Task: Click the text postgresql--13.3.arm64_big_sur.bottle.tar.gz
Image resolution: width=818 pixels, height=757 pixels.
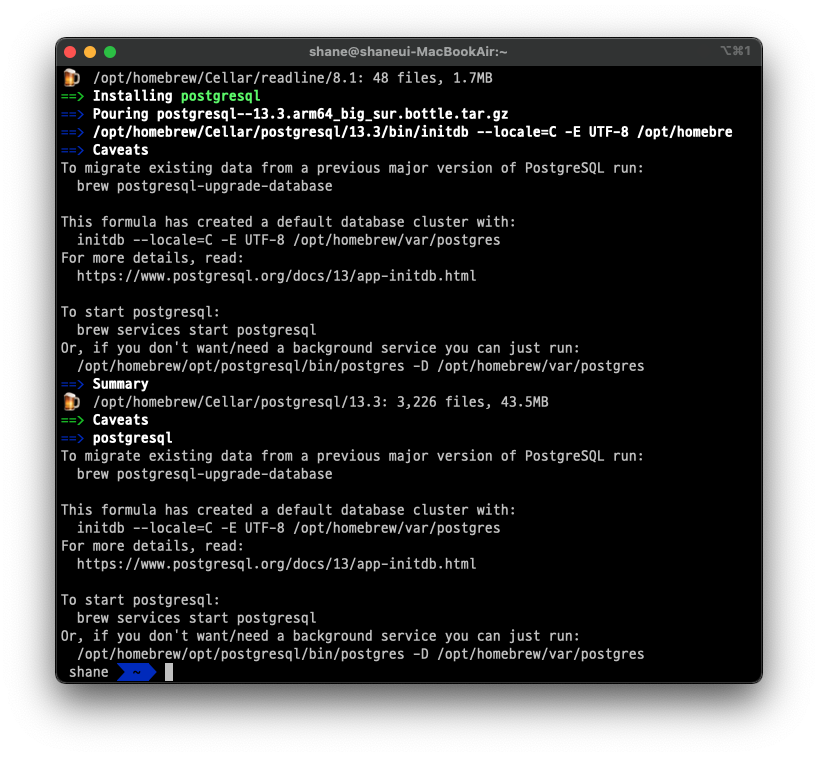Action: tap(332, 114)
